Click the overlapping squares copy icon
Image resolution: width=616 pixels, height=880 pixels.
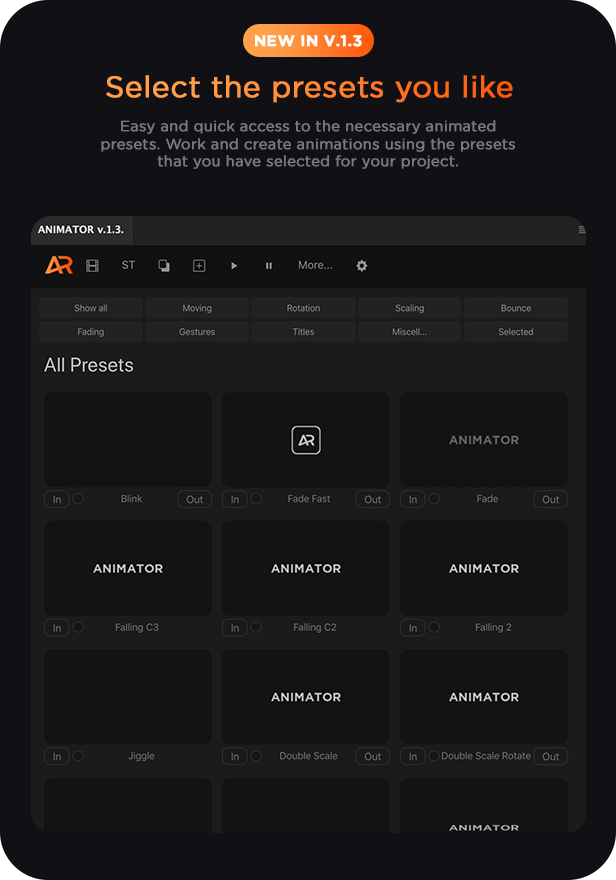pyautogui.click(x=163, y=265)
